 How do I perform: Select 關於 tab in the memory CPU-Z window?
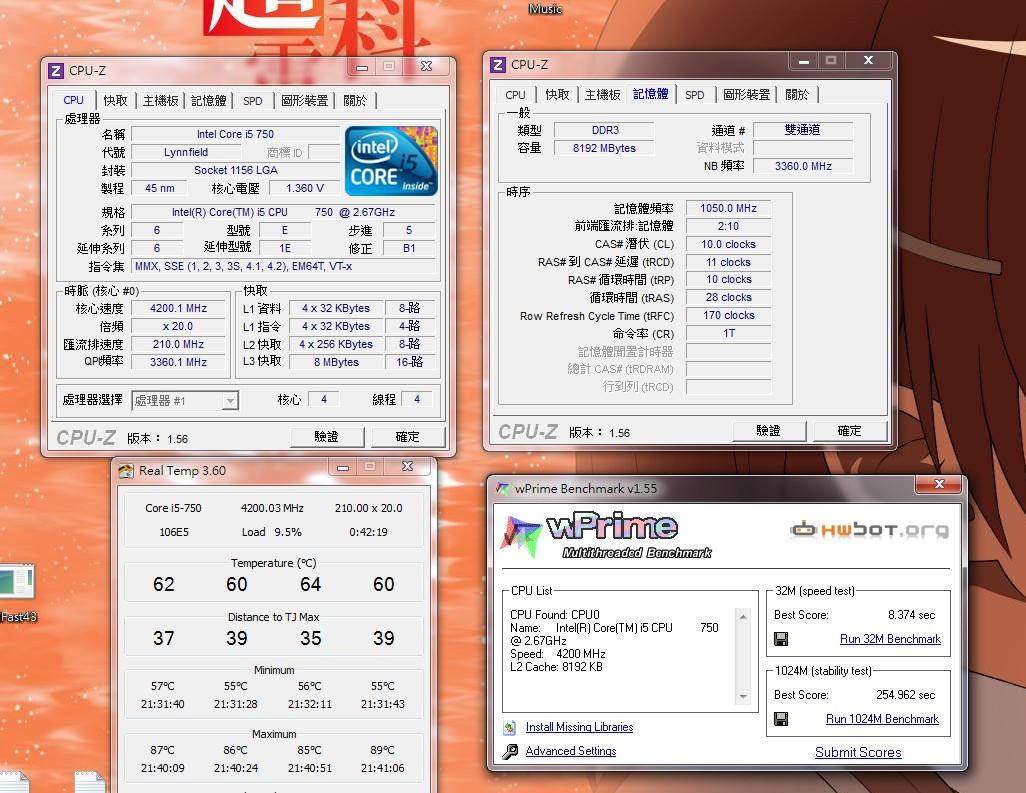797,95
